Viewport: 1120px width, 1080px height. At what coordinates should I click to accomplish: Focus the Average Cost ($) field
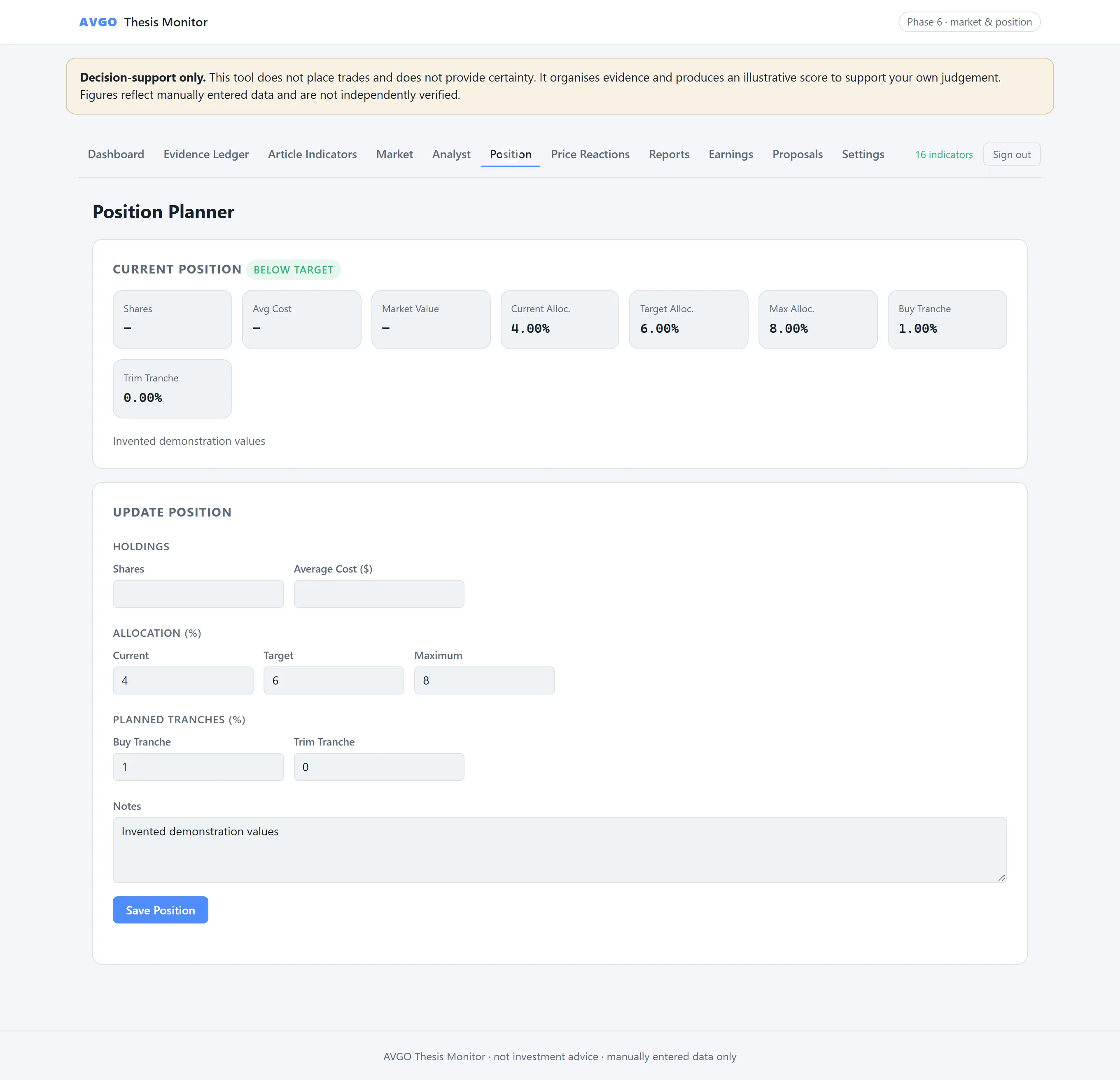click(x=379, y=594)
